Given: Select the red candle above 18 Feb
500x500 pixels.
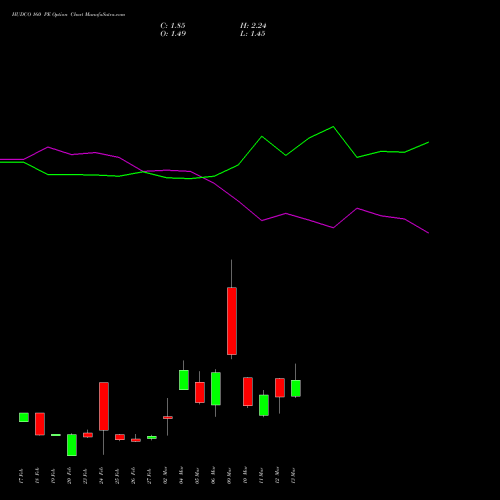Looking at the screenshot, I should coord(40,424).
